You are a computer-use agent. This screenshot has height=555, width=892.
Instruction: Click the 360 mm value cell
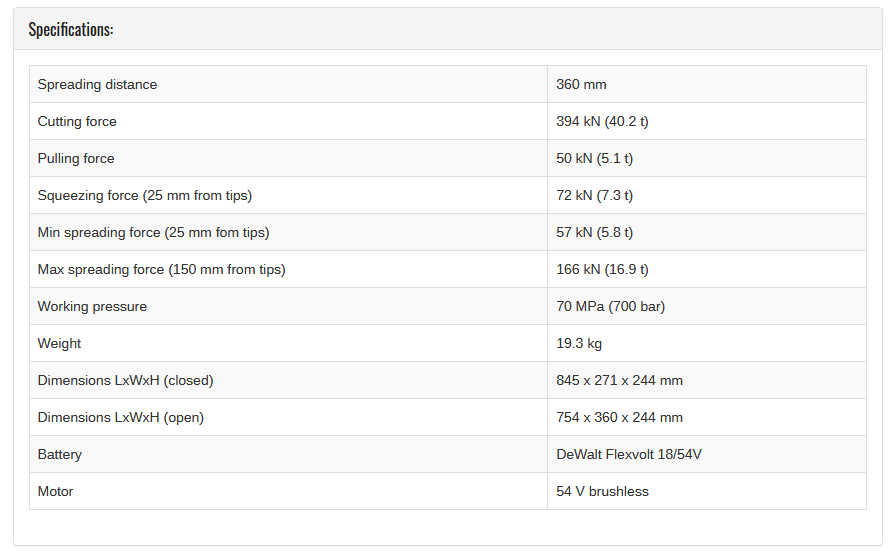(707, 84)
